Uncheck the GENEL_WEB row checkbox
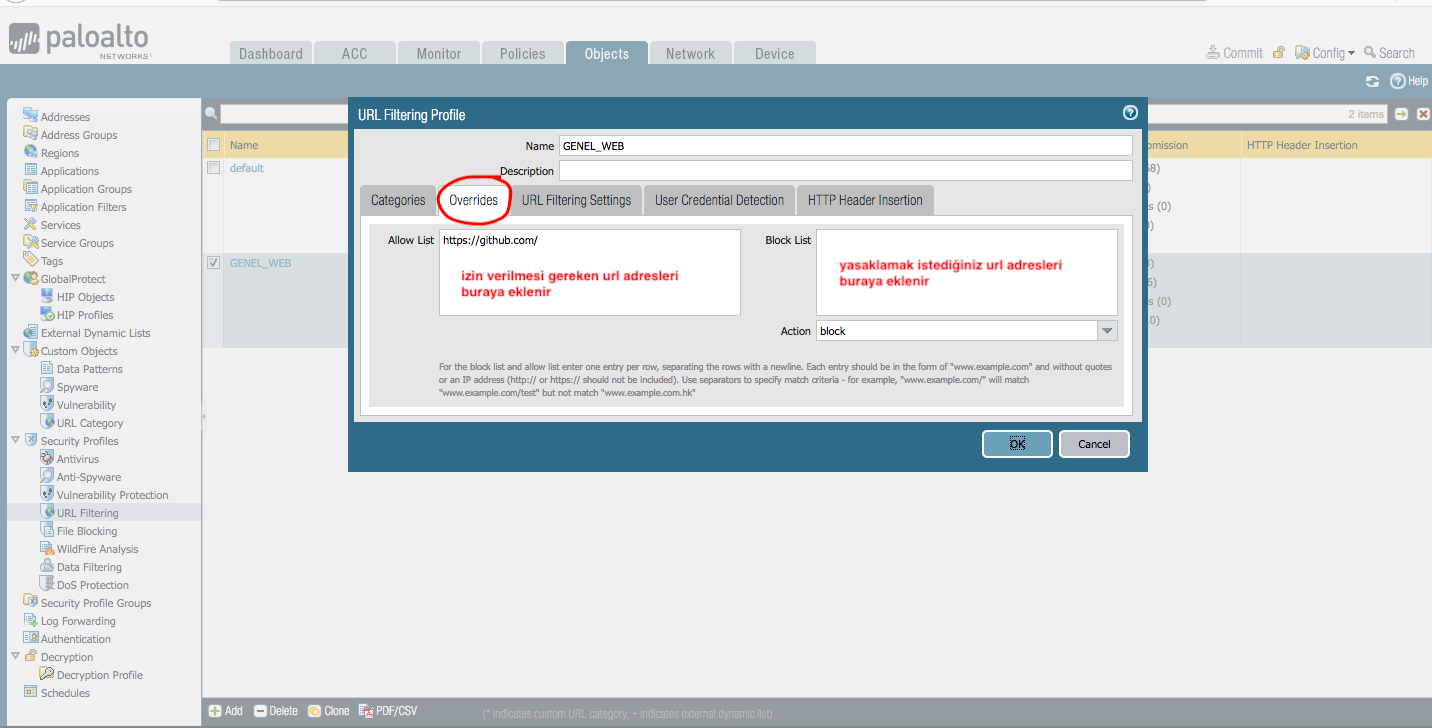 click(x=213, y=263)
